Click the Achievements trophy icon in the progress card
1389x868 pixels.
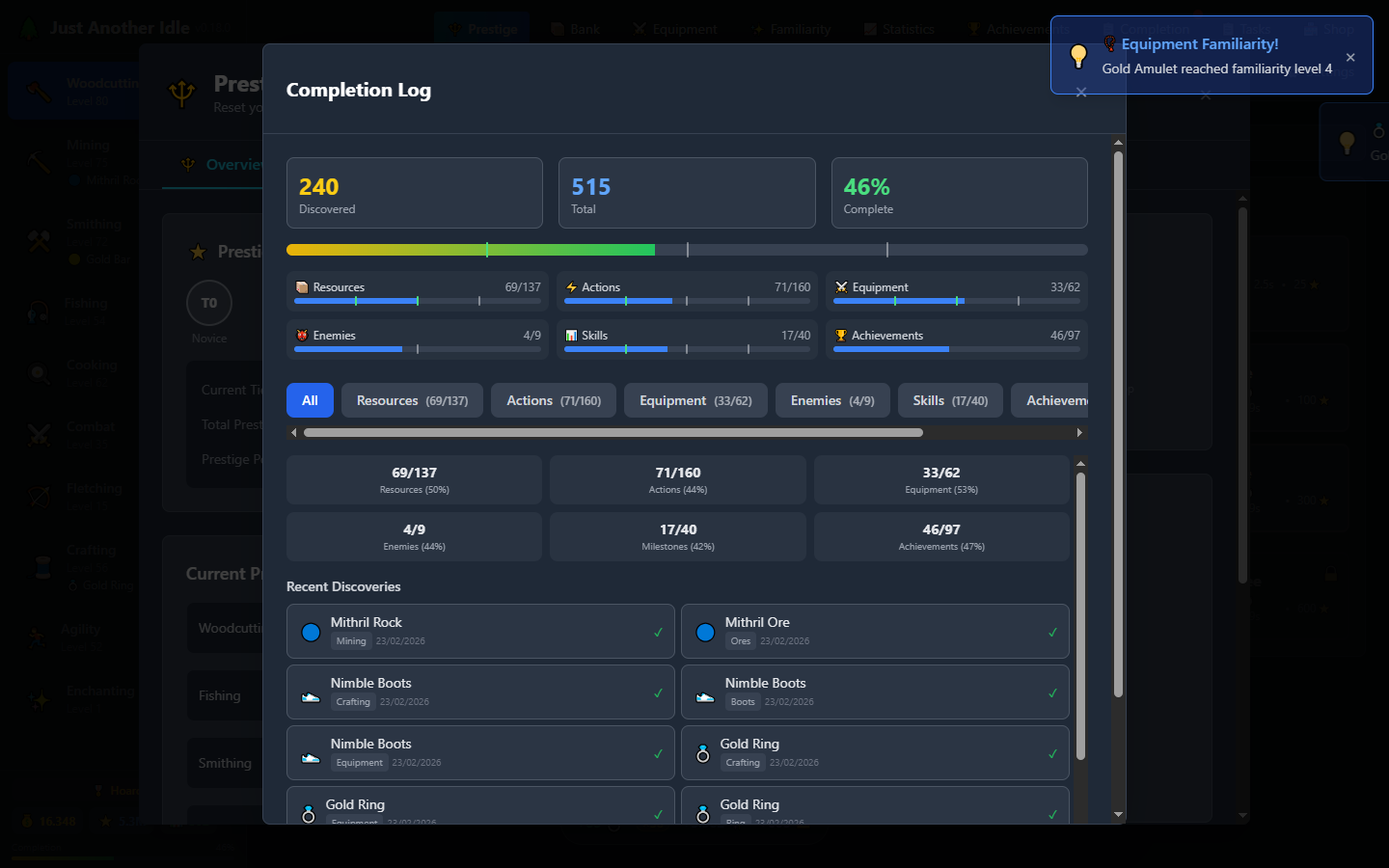point(841,336)
